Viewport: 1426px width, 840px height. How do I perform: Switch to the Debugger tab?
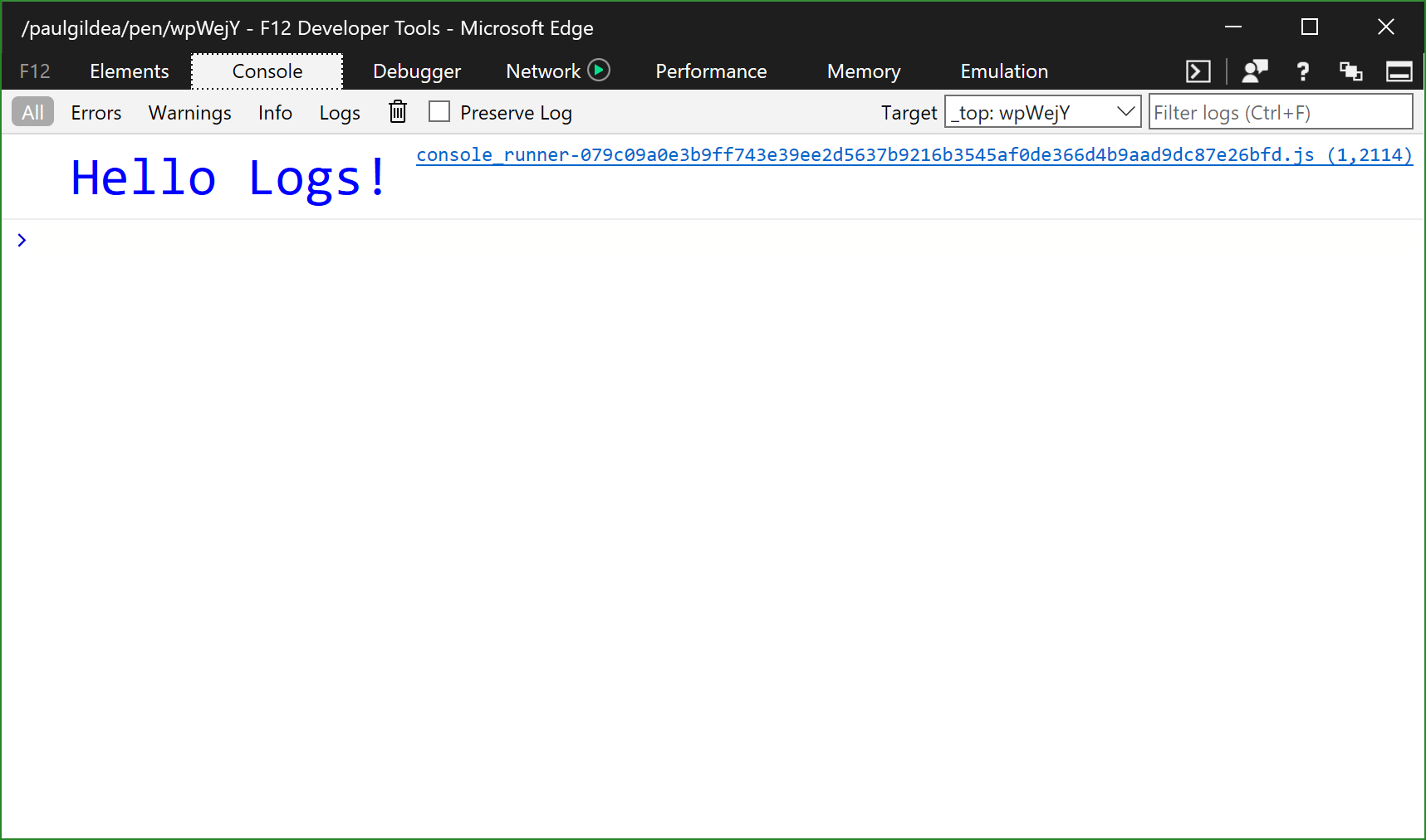[x=416, y=71]
